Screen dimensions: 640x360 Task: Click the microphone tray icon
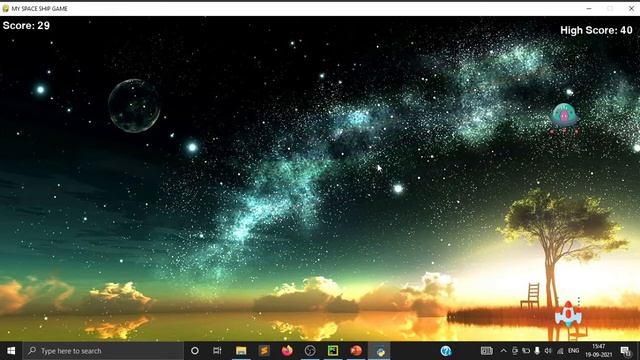click(x=537, y=351)
